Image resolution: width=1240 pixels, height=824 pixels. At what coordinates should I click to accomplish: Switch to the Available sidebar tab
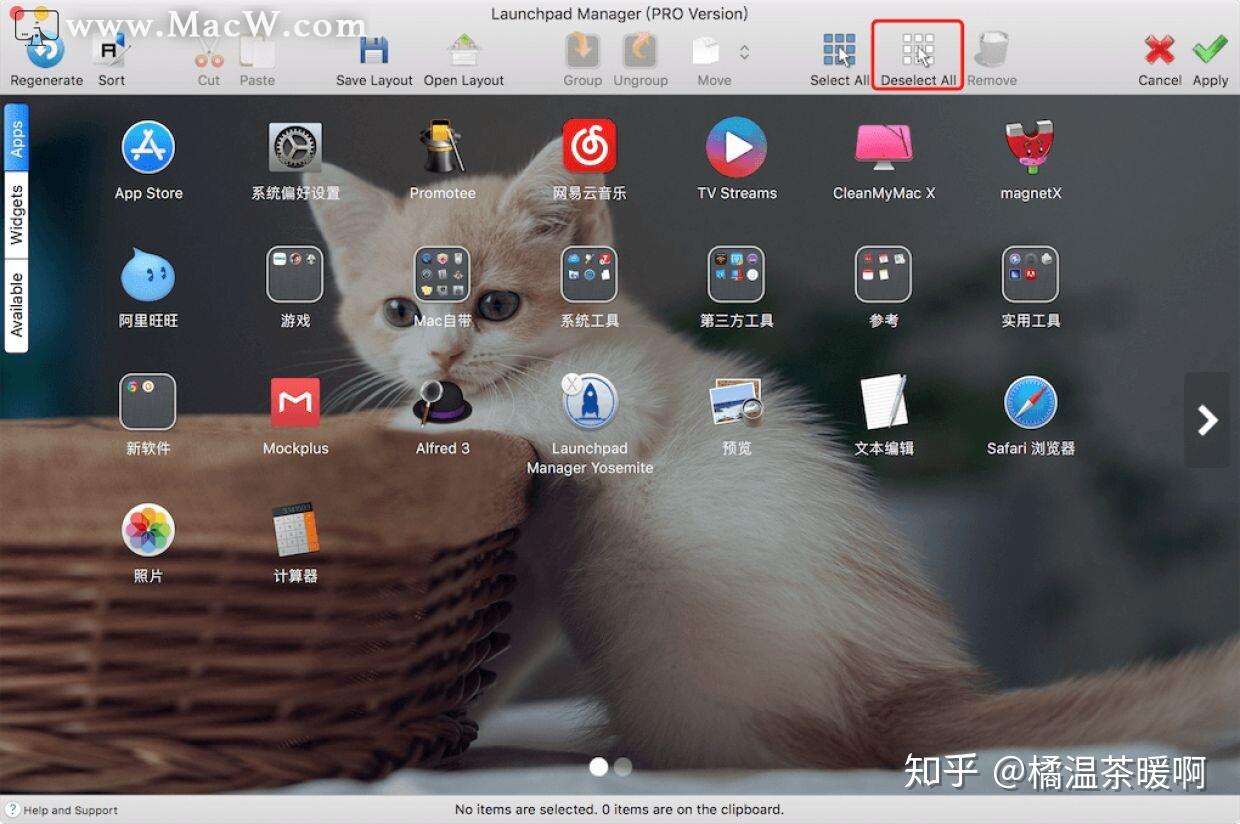16,294
